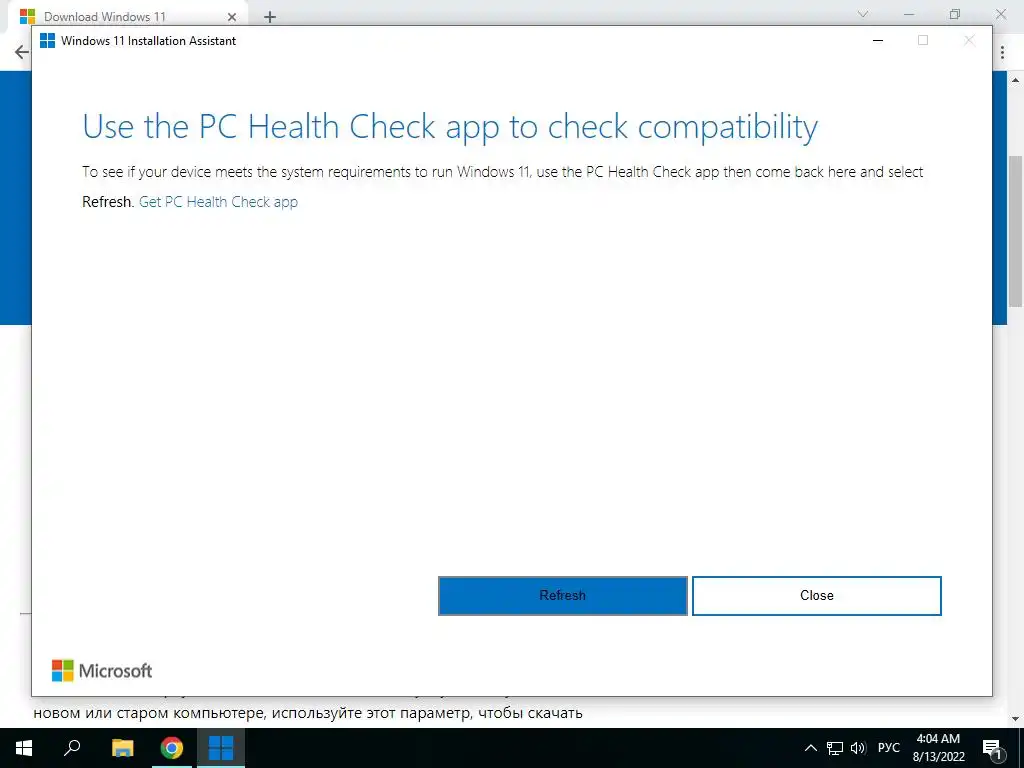1024x768 pixels.
Task: Show hidden system tray icons
Action: pos(810,748)
